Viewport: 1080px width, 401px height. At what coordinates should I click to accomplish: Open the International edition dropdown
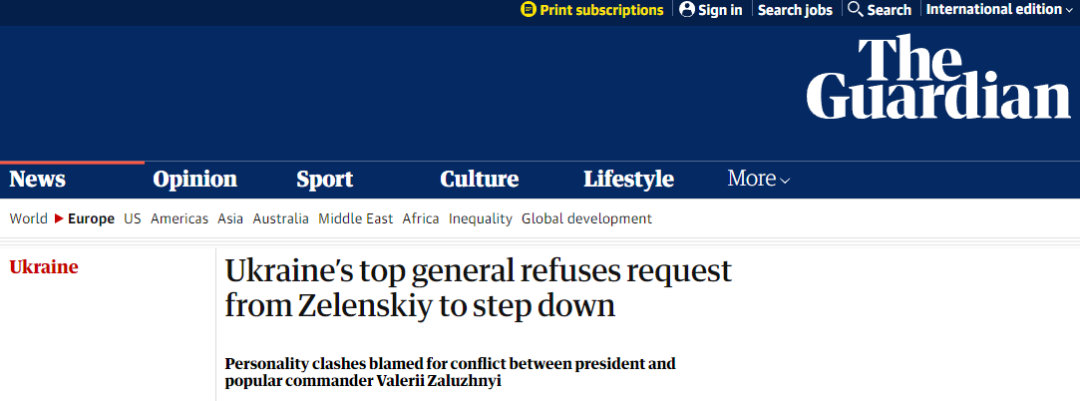tap(999, 10)
